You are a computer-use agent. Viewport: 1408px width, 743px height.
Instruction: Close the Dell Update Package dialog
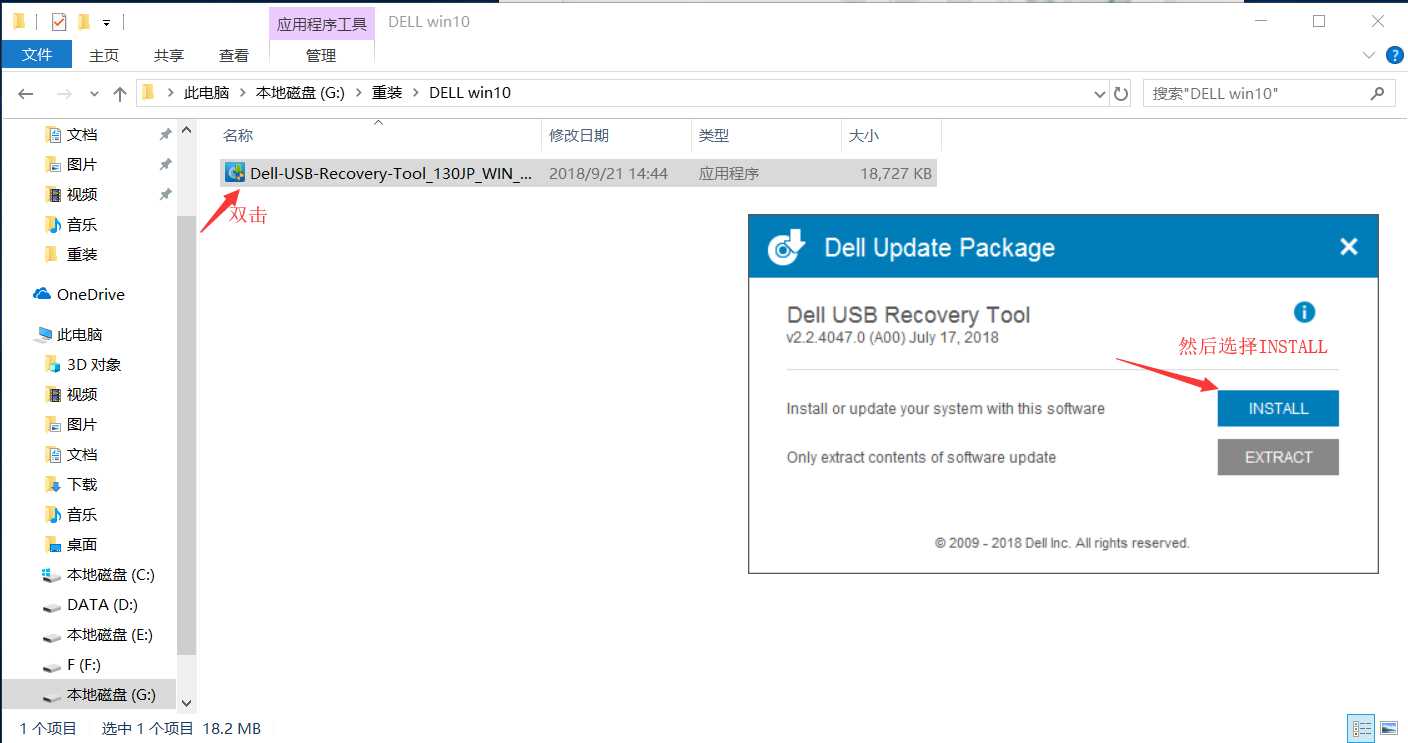[x=1349, y=246]
